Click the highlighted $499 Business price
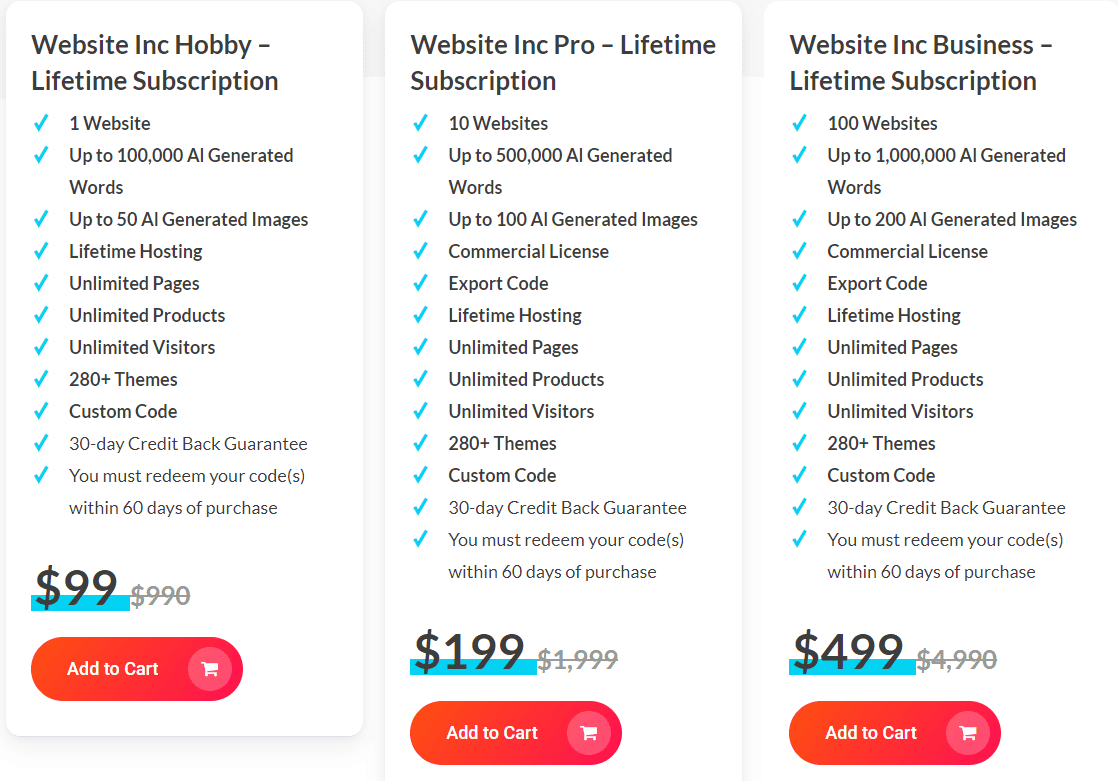This screenshot has width=1118, height=781. point(848,652)
